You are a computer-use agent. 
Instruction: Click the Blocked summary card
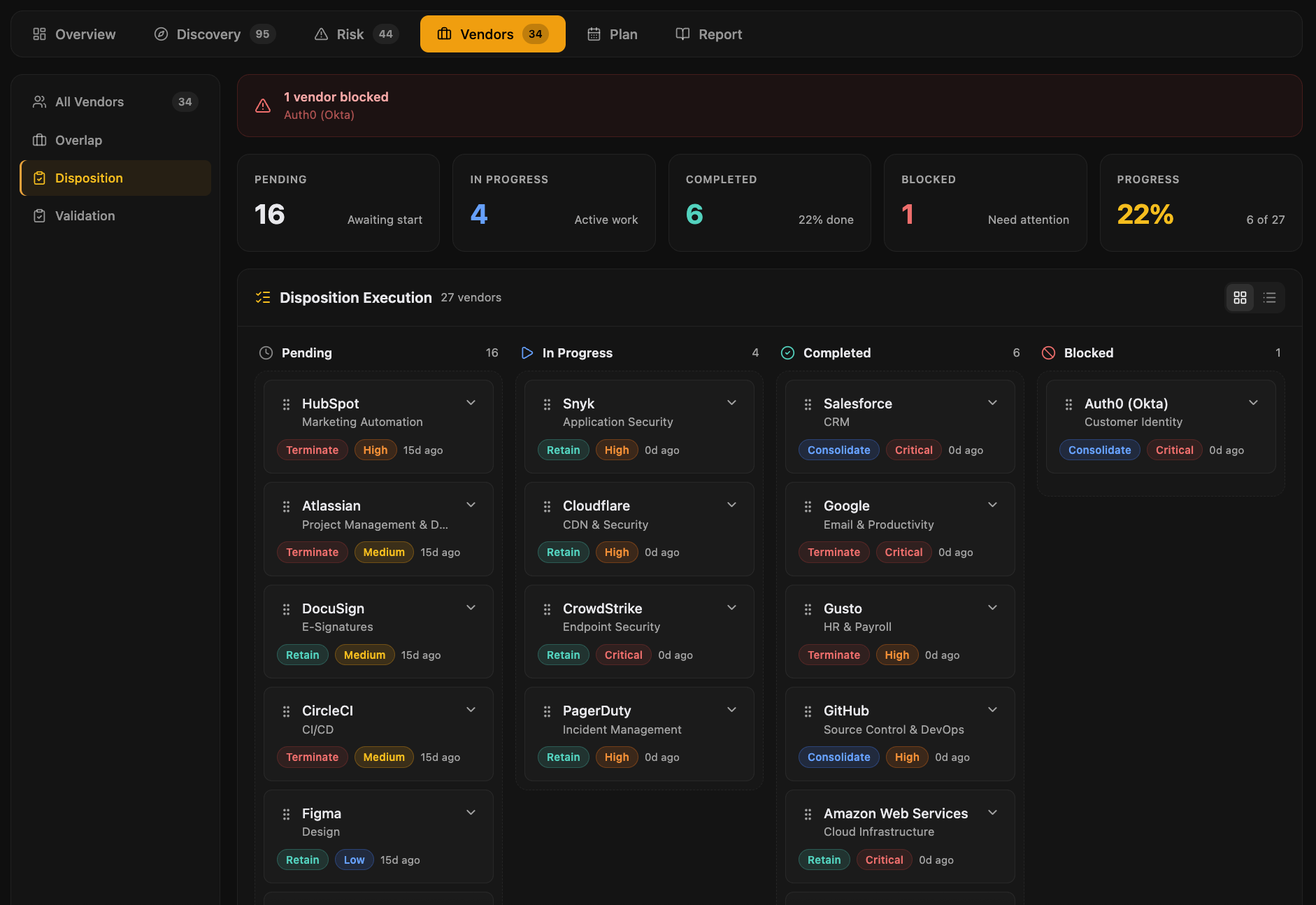[985, 203]
